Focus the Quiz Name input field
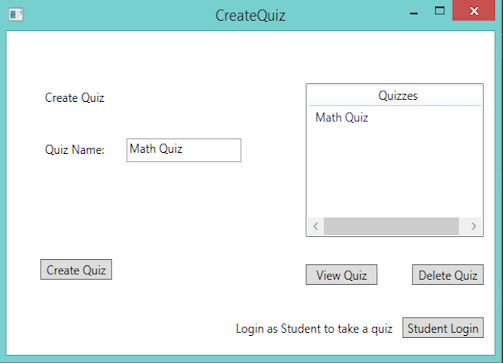503x363 pixels. point(184,150)
